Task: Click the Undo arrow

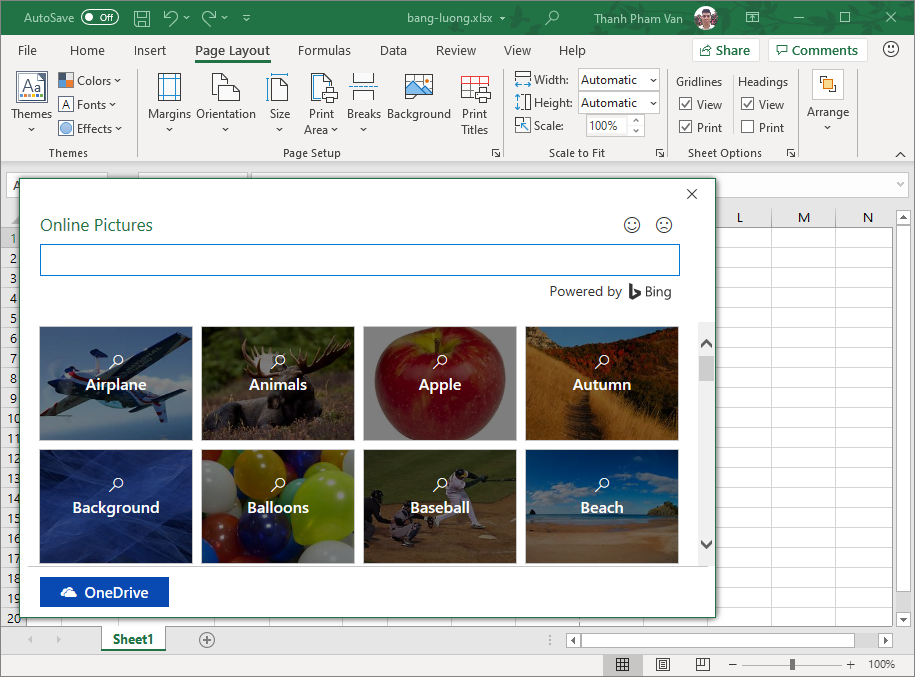Action: tap(170, 18)
